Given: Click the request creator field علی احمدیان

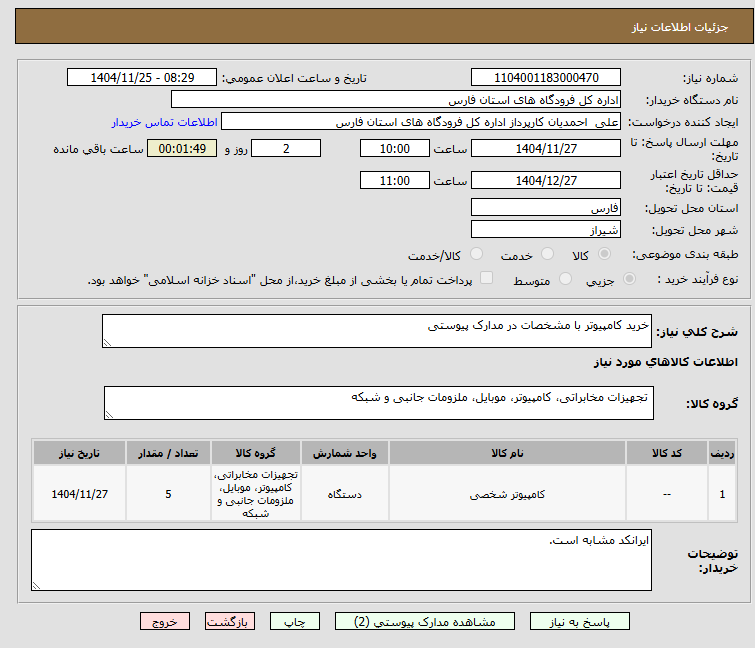Looking at the screenshot, I should tap(421, 122).
